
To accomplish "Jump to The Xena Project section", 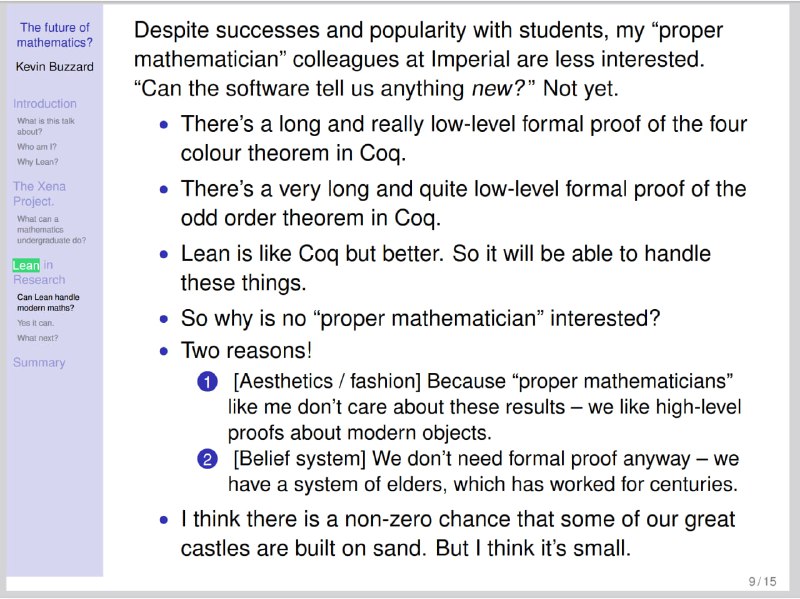I will 39,194.
